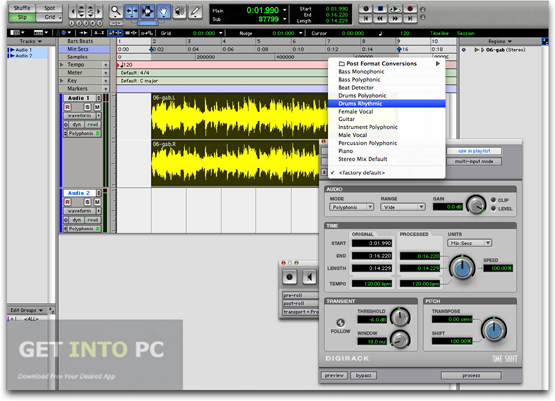This screenshot has height=401, width=555.
Task: Expand the Tempo ruler
Action: point(62,65)
